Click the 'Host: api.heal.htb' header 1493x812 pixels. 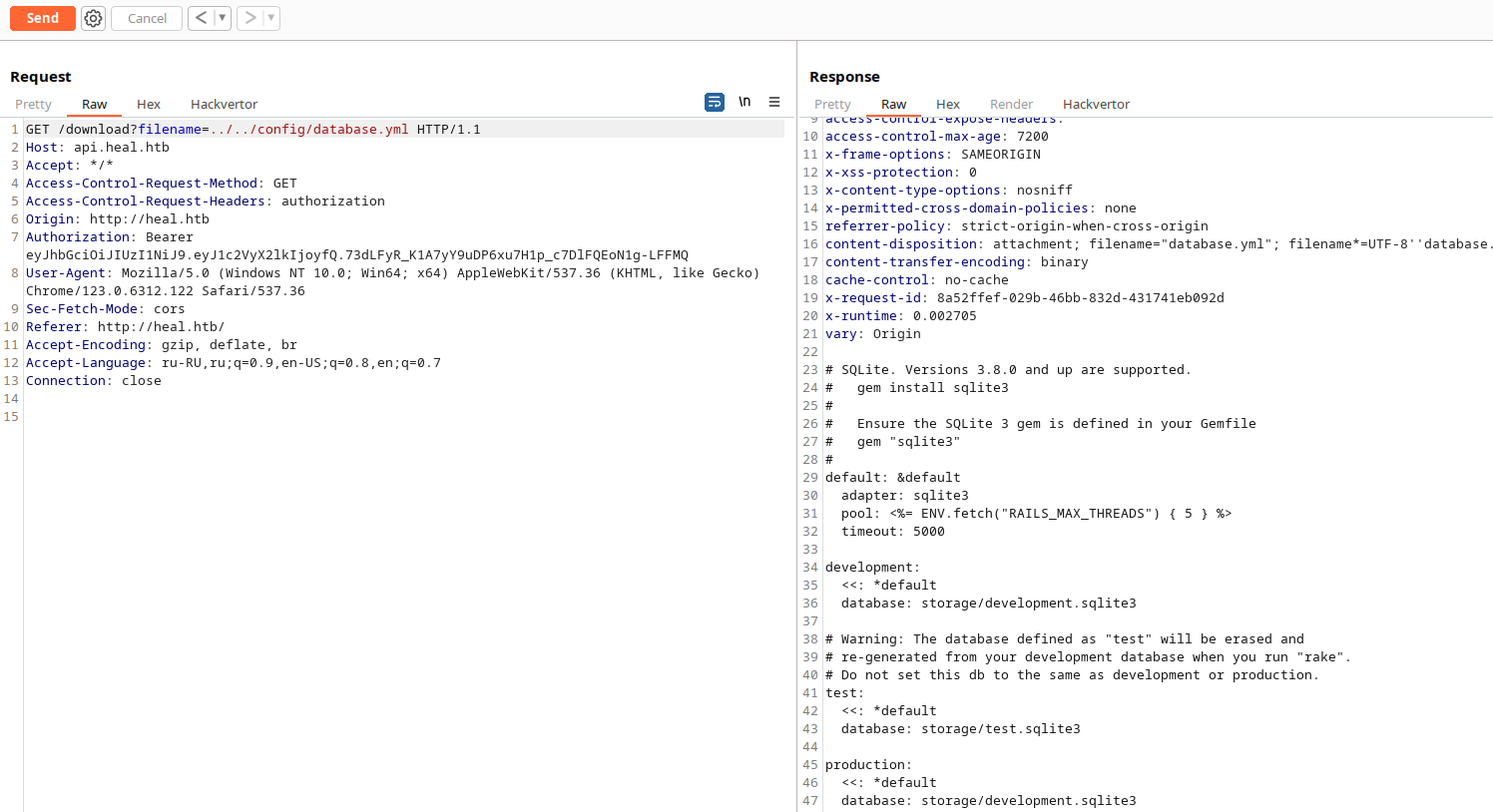click(98, 148)
